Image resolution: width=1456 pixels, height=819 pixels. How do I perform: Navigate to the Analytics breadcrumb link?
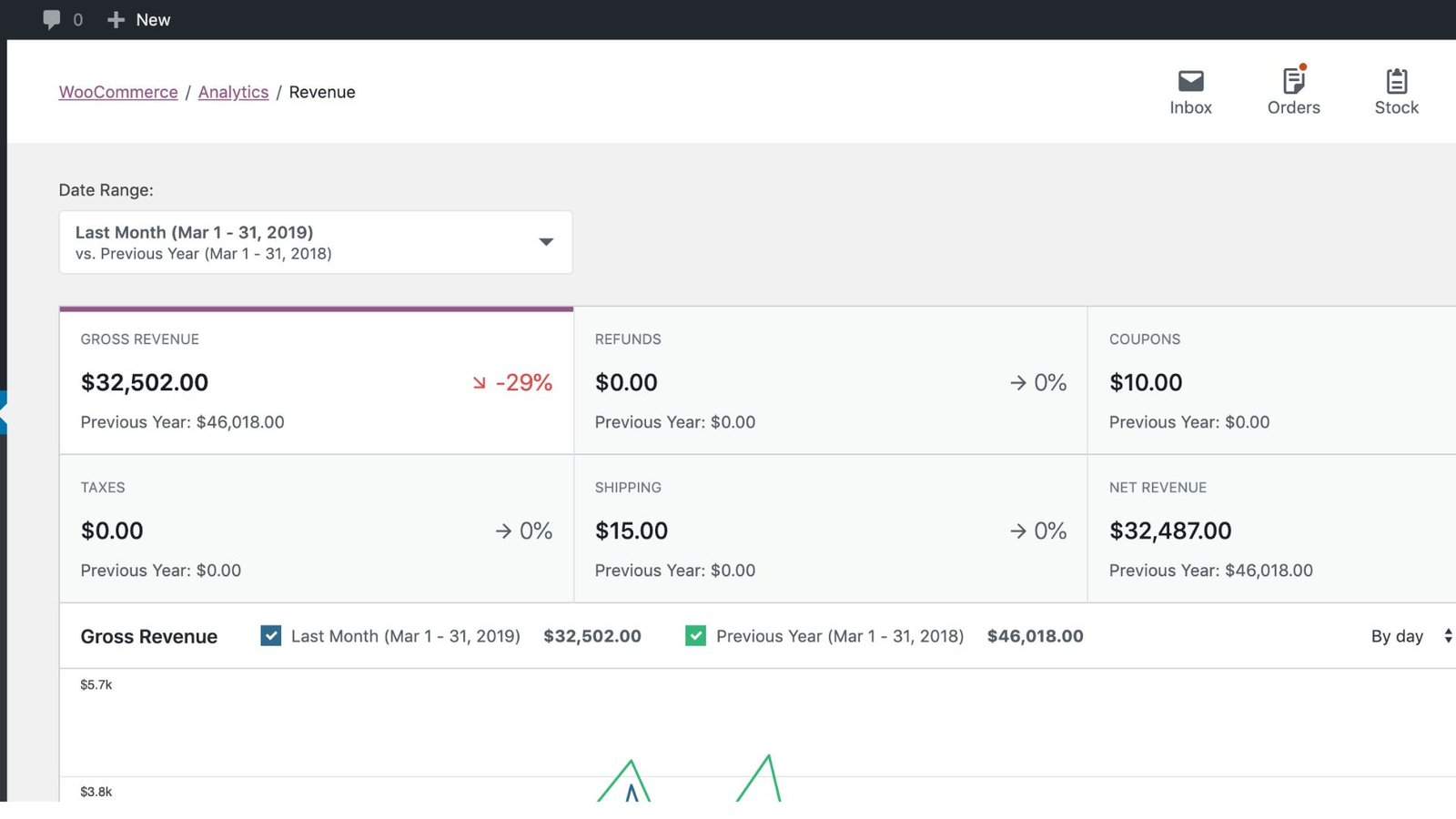click(233, 92)
